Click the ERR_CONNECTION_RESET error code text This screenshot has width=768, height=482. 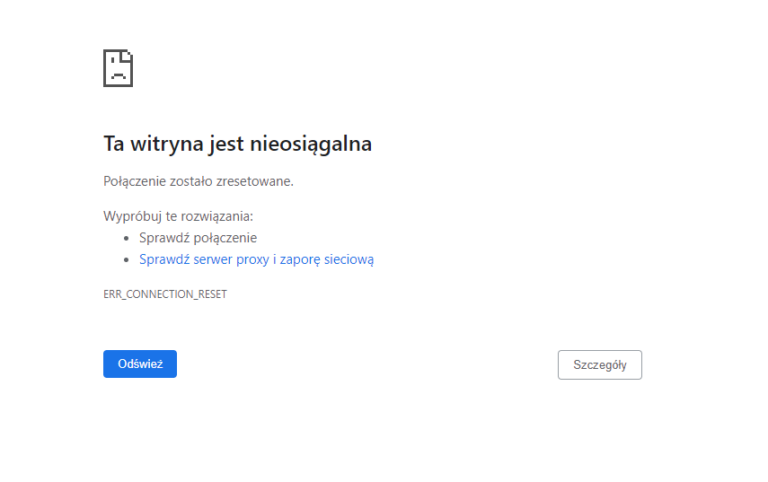coord(165,295)
